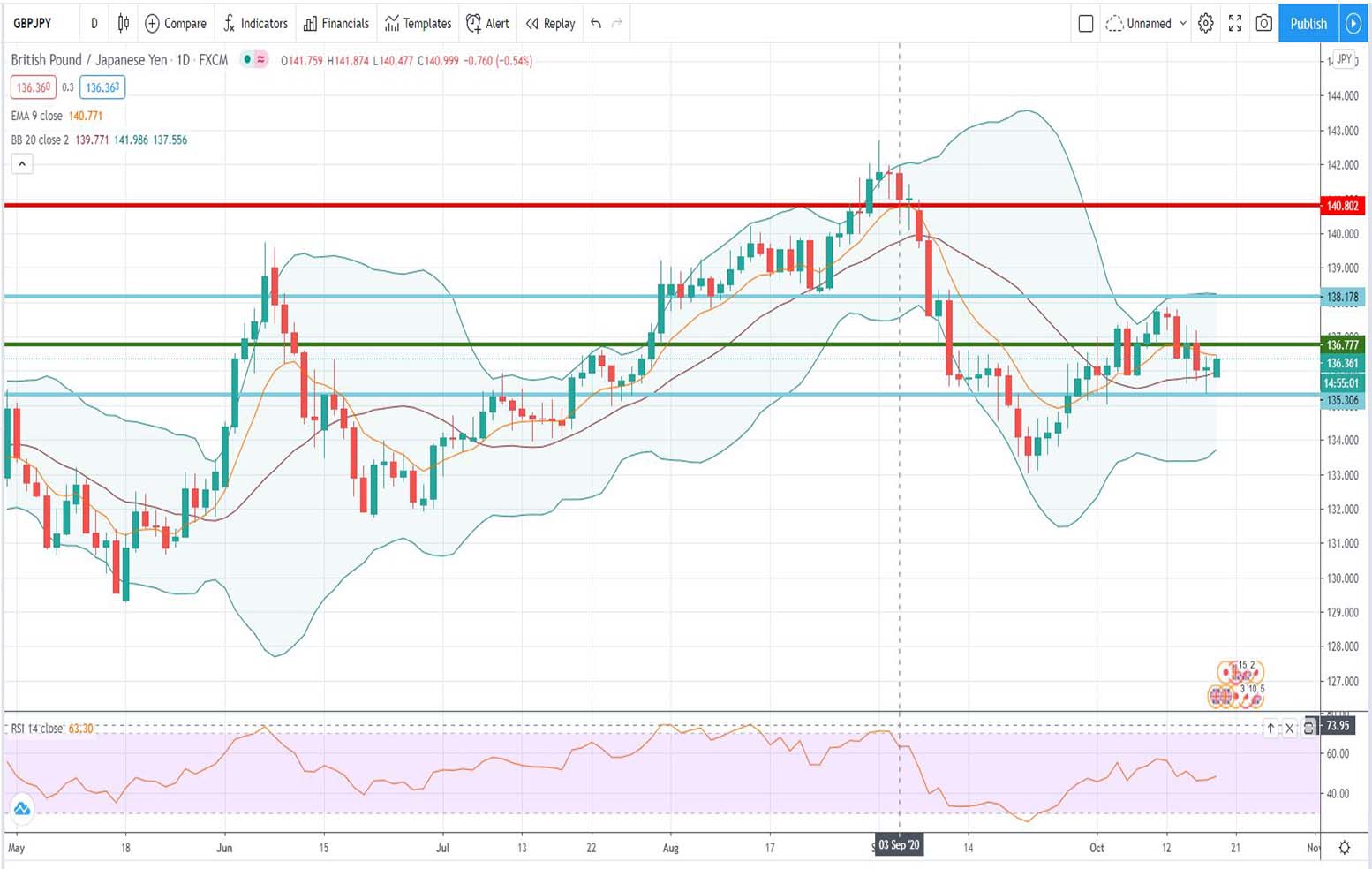Open the Compare symbol overlay tool

point(175,24)
